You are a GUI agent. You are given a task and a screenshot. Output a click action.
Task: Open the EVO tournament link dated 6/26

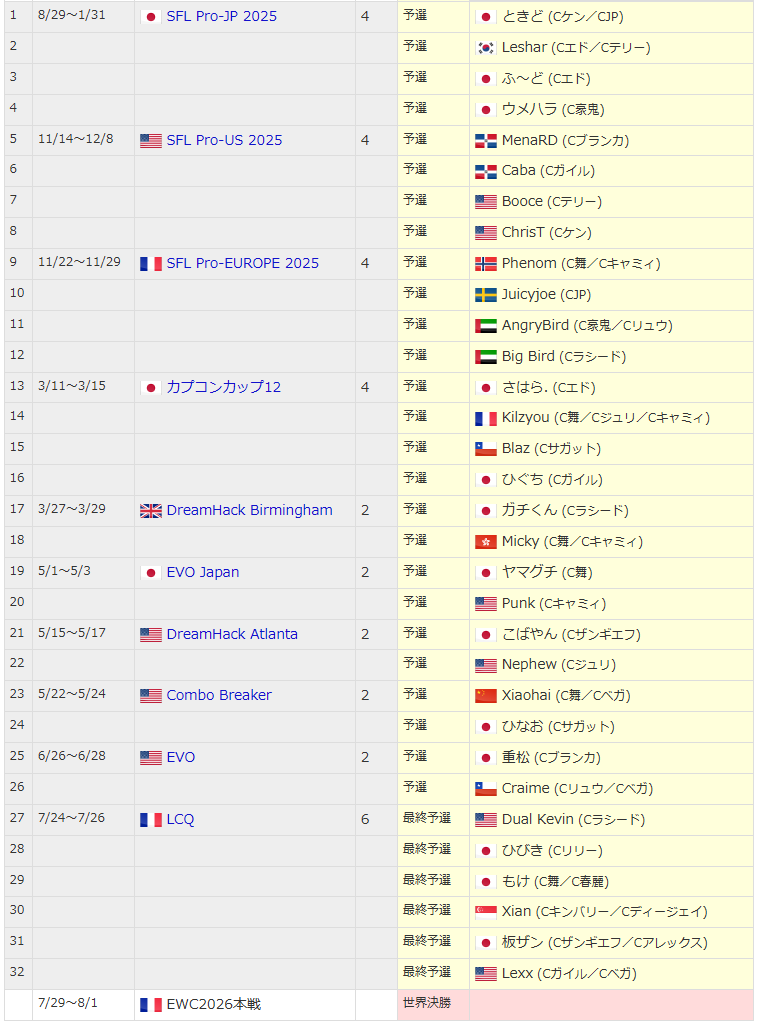pos(181,758)
